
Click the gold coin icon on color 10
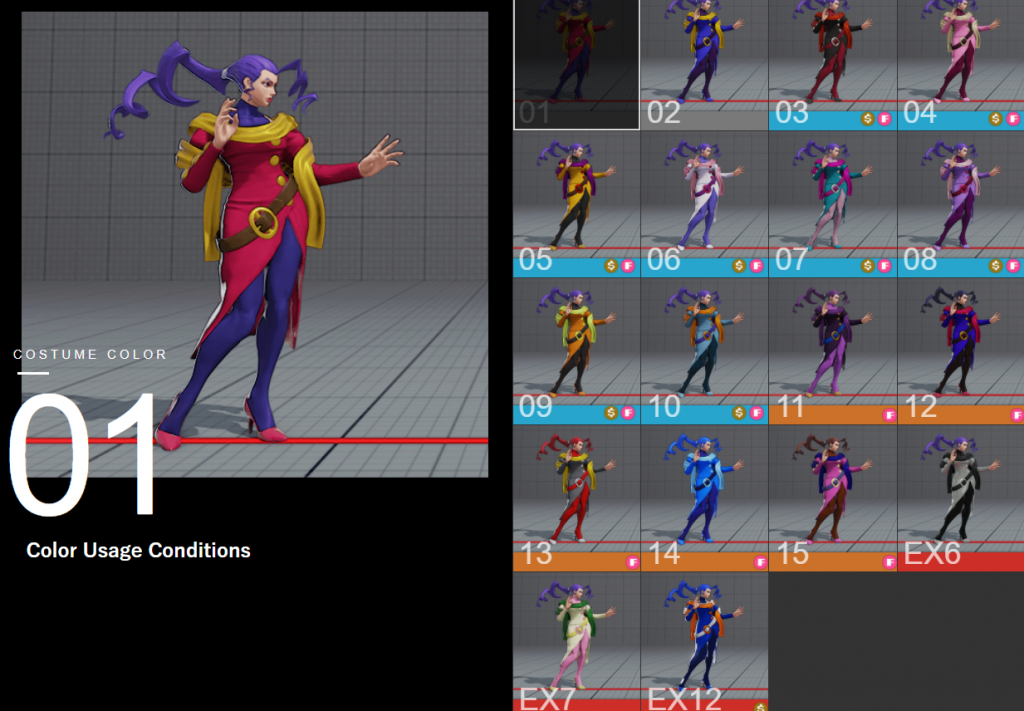point(739,413)
